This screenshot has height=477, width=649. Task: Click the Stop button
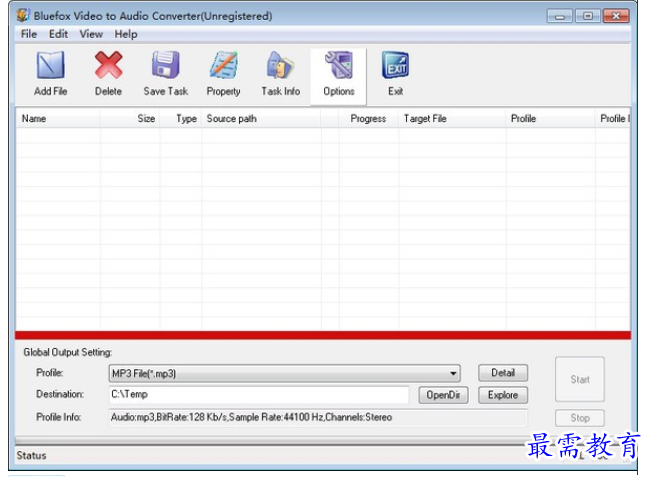579,418
